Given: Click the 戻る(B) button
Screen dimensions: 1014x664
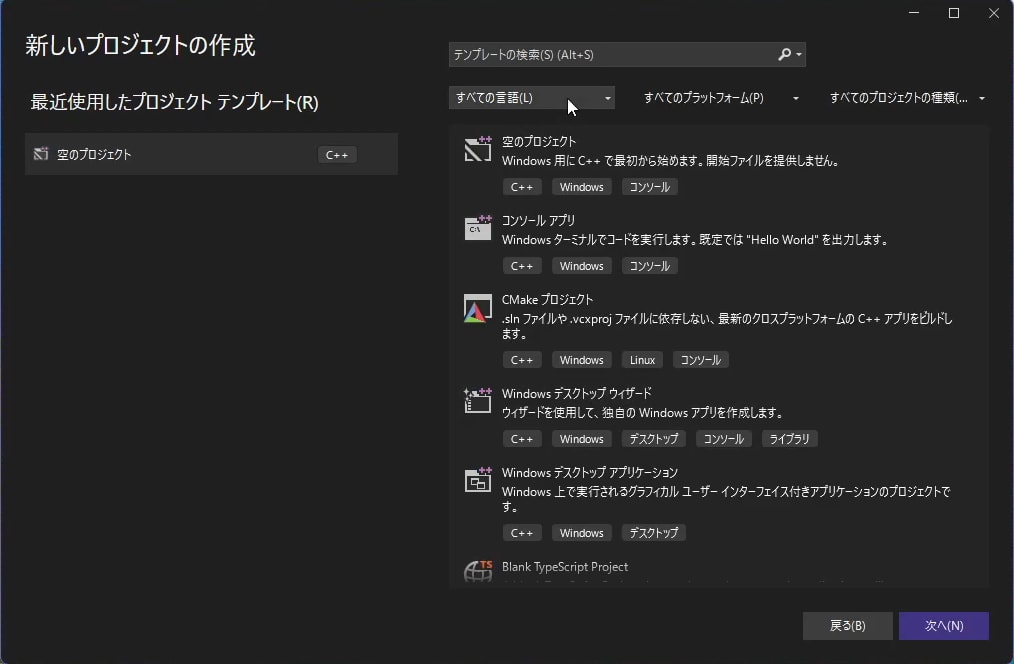Looking at the screenshot, I should pos(848,626).
